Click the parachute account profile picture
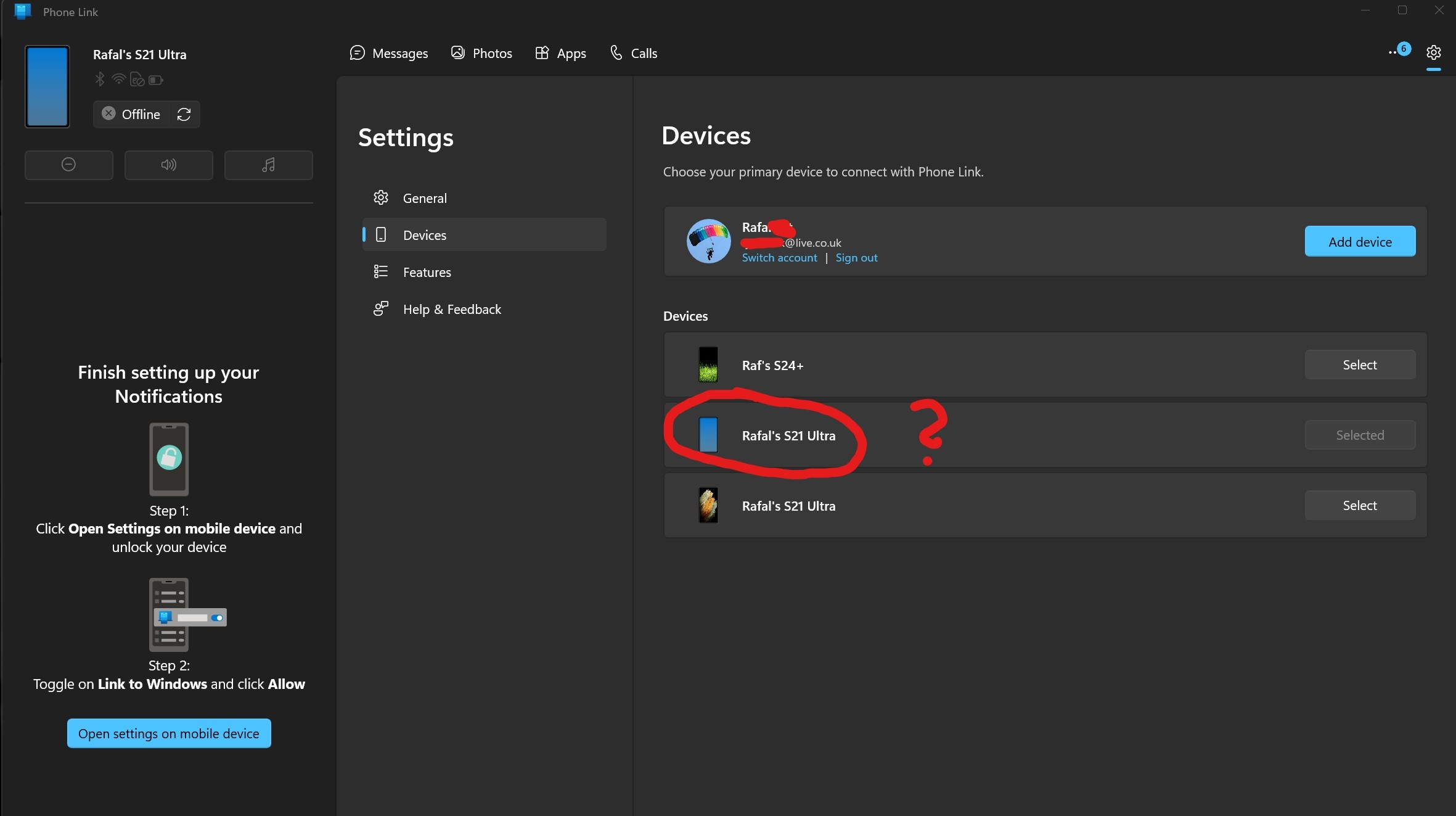Viewport: 1456px width, 816px height. click(708, 241)
